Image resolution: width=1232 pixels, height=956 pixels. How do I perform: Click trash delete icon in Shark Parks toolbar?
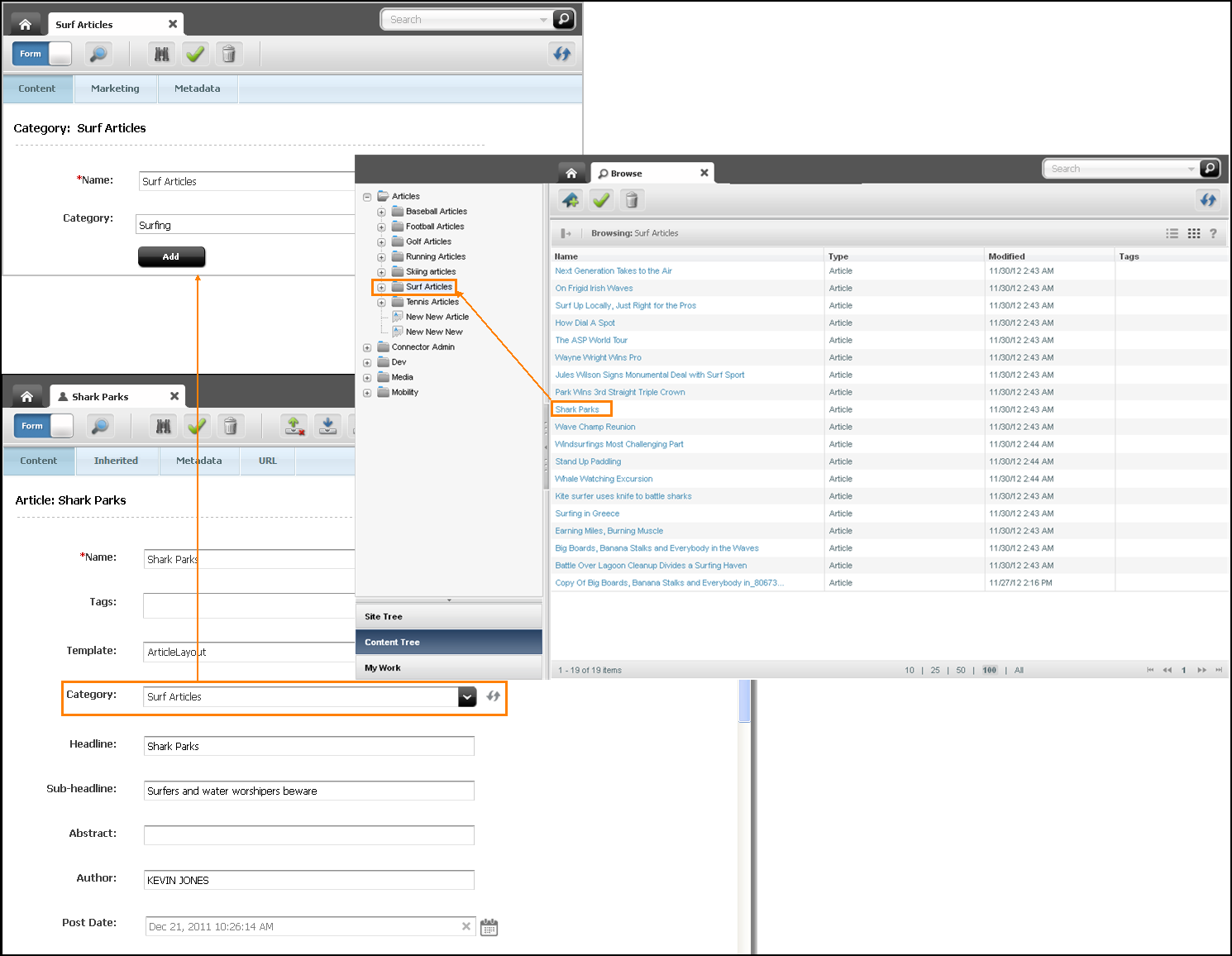coord(231,426)
